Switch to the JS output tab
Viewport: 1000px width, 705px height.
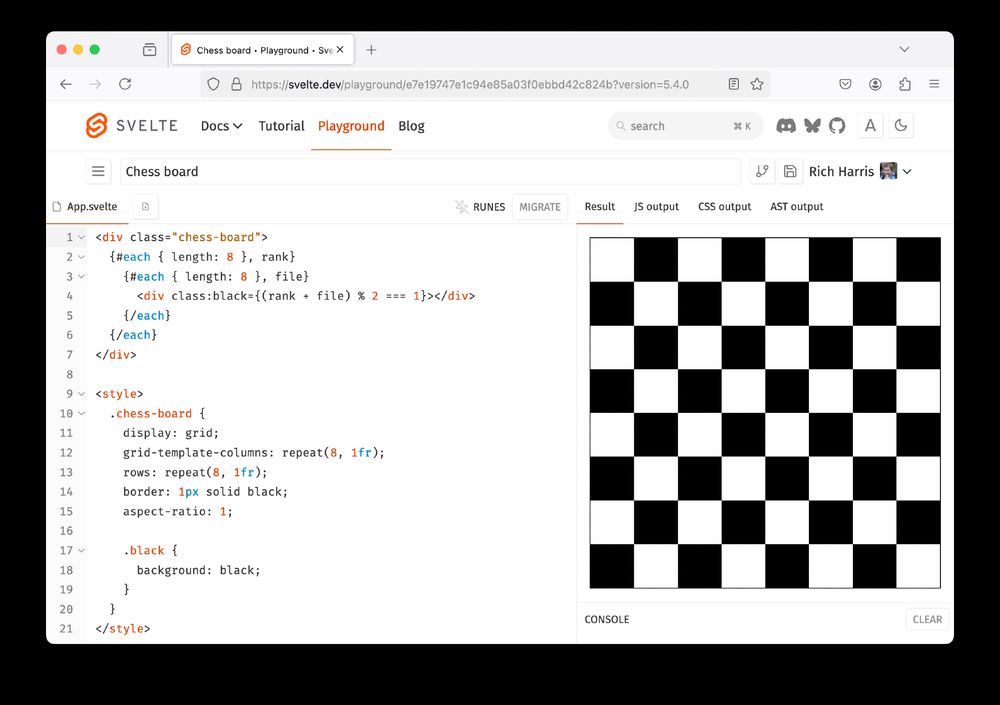point(656,207)
